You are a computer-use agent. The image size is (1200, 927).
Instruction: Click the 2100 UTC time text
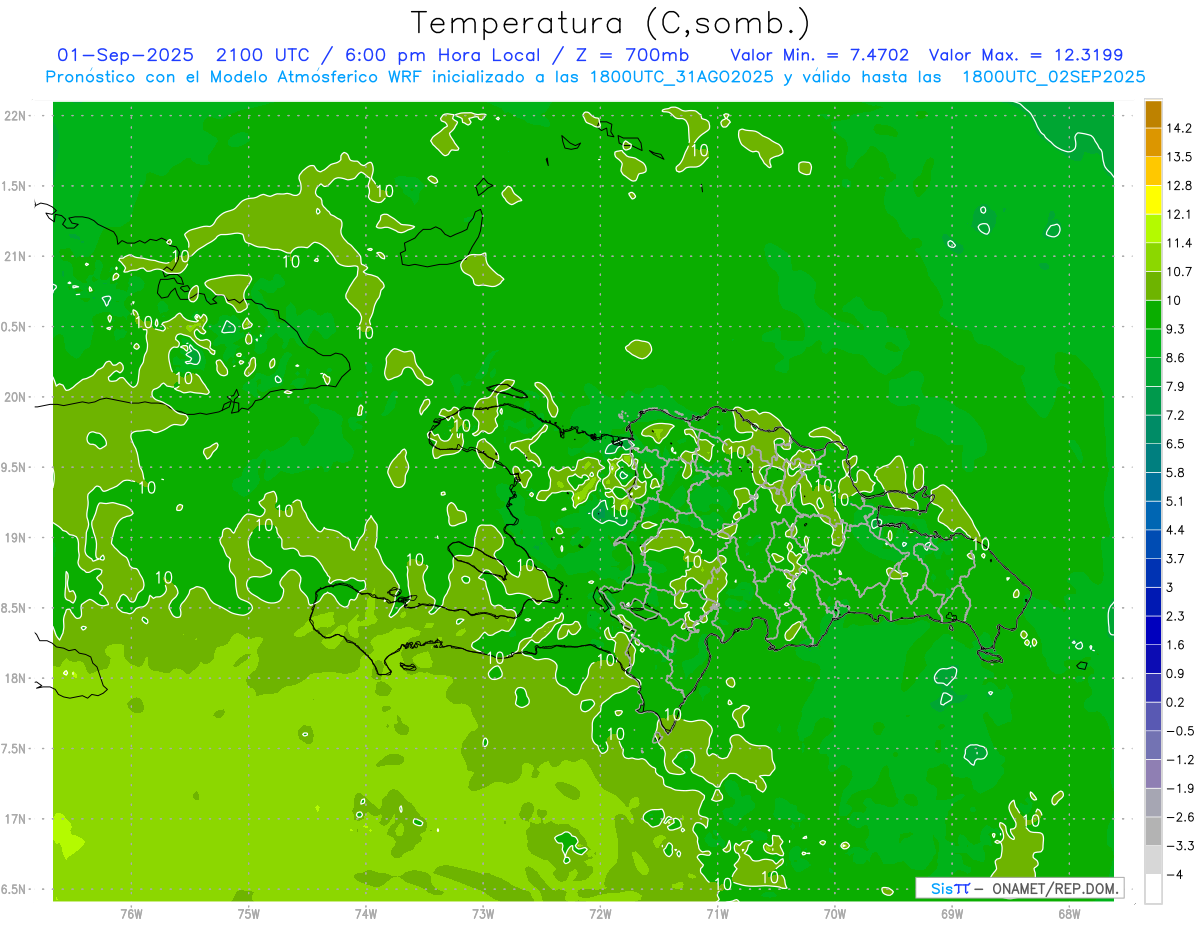266,55
